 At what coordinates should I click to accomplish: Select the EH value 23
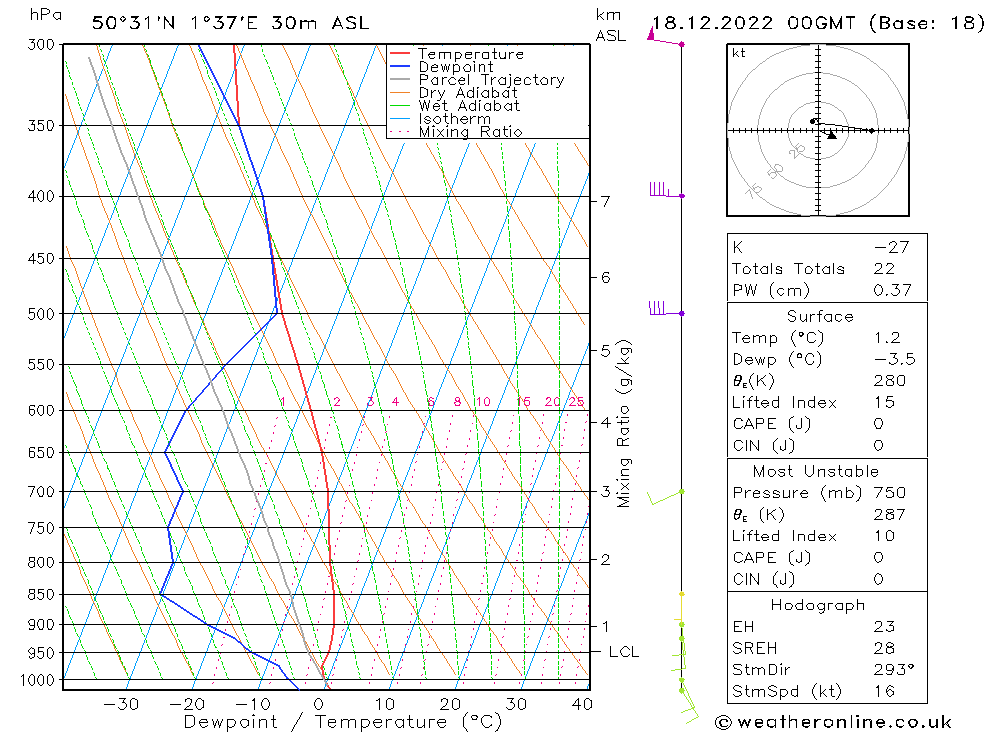(x=885, y=627)
